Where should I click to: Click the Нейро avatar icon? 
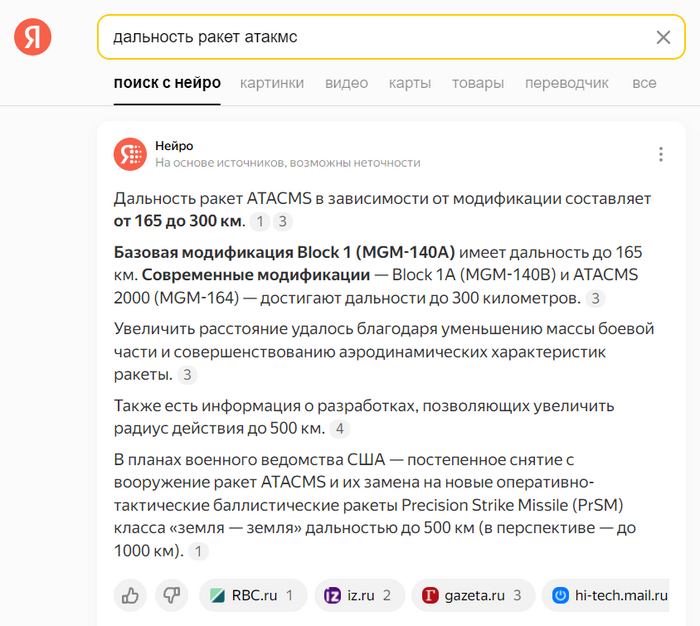point(130,154)
